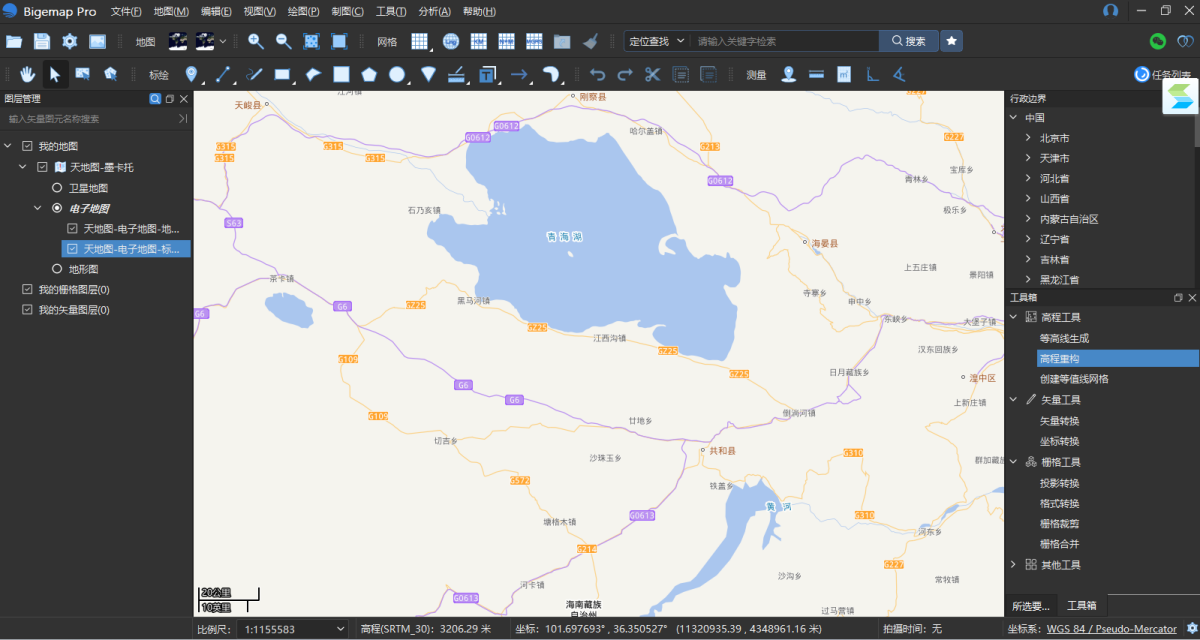Open the 工具(T) menu

pyautogui.click(x=390, y=11)
